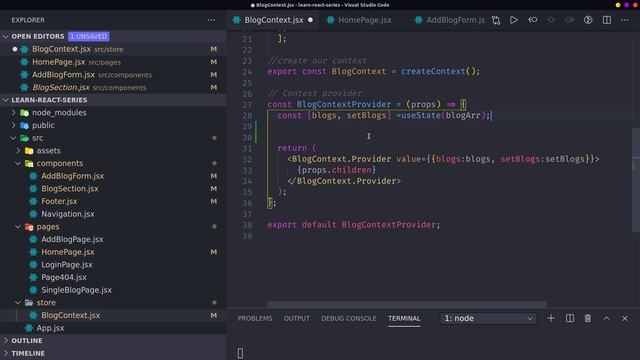Screen dimensions: 640x360
Task: Collapse the pages folder
Action: tap(18, 227)
